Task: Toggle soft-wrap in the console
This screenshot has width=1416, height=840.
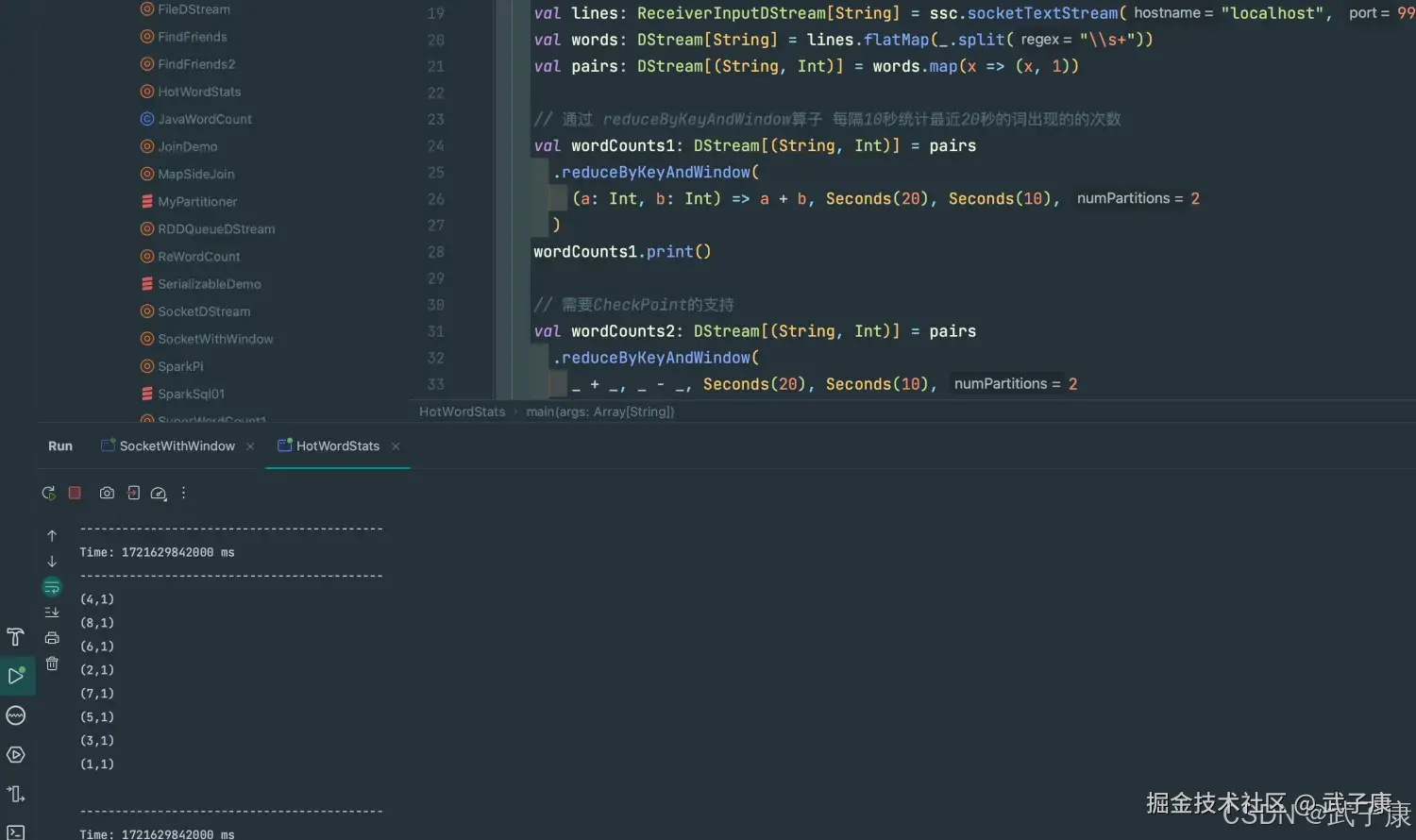Action: tap(52, 587)
